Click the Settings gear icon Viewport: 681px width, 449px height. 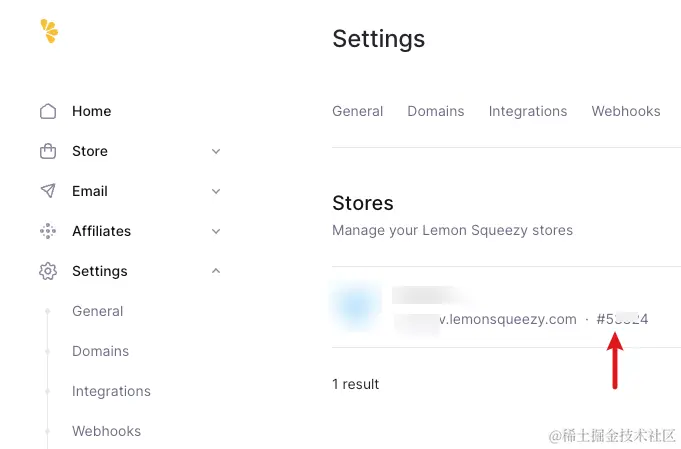(48, 271)
